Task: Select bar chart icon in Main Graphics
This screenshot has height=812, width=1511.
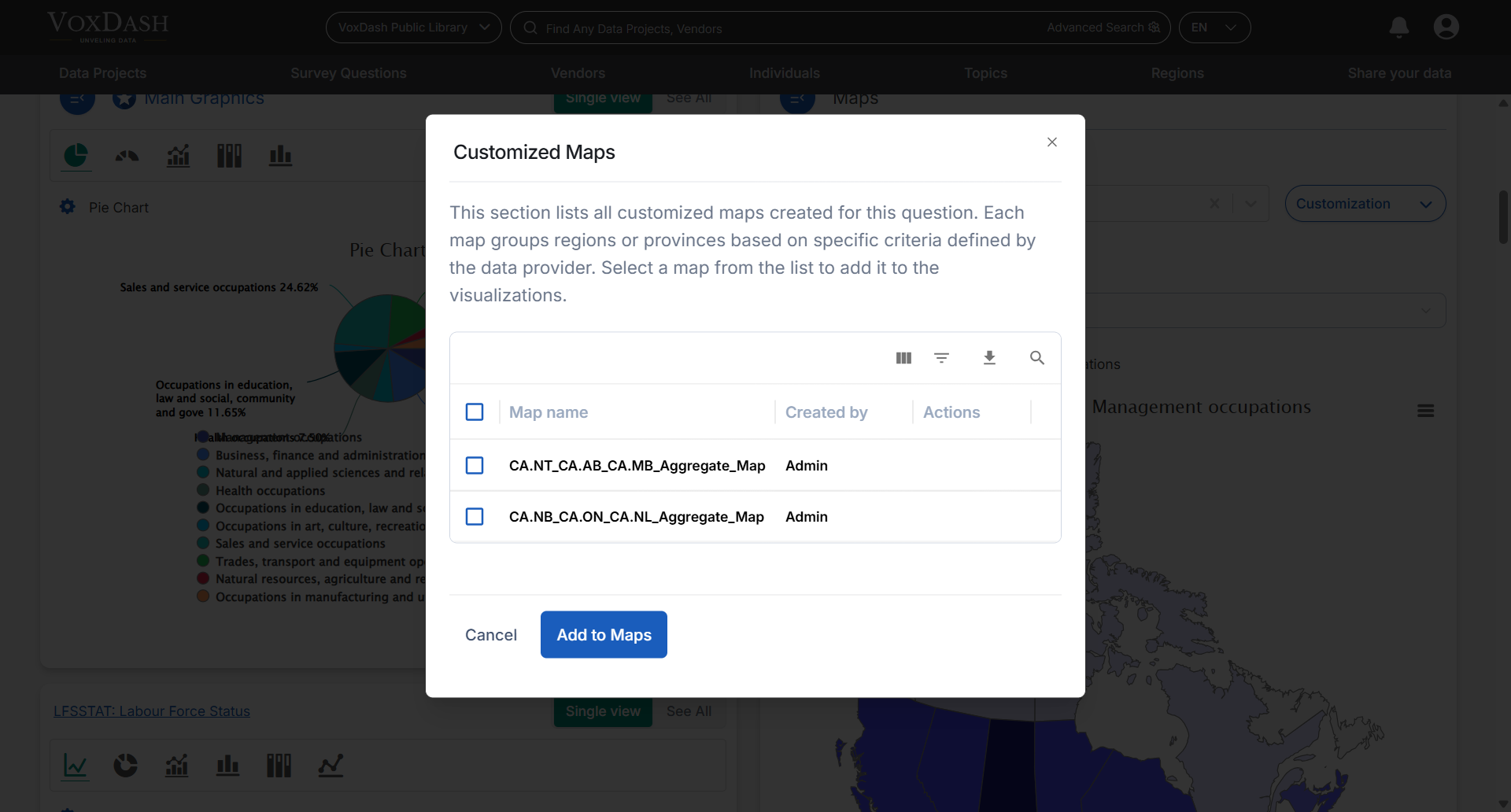Action: click(x=280, y=156)
